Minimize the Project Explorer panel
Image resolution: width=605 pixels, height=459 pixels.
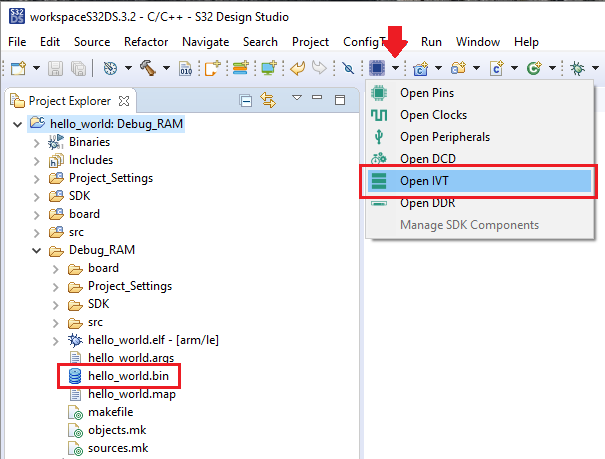click(x=317, y=98)
